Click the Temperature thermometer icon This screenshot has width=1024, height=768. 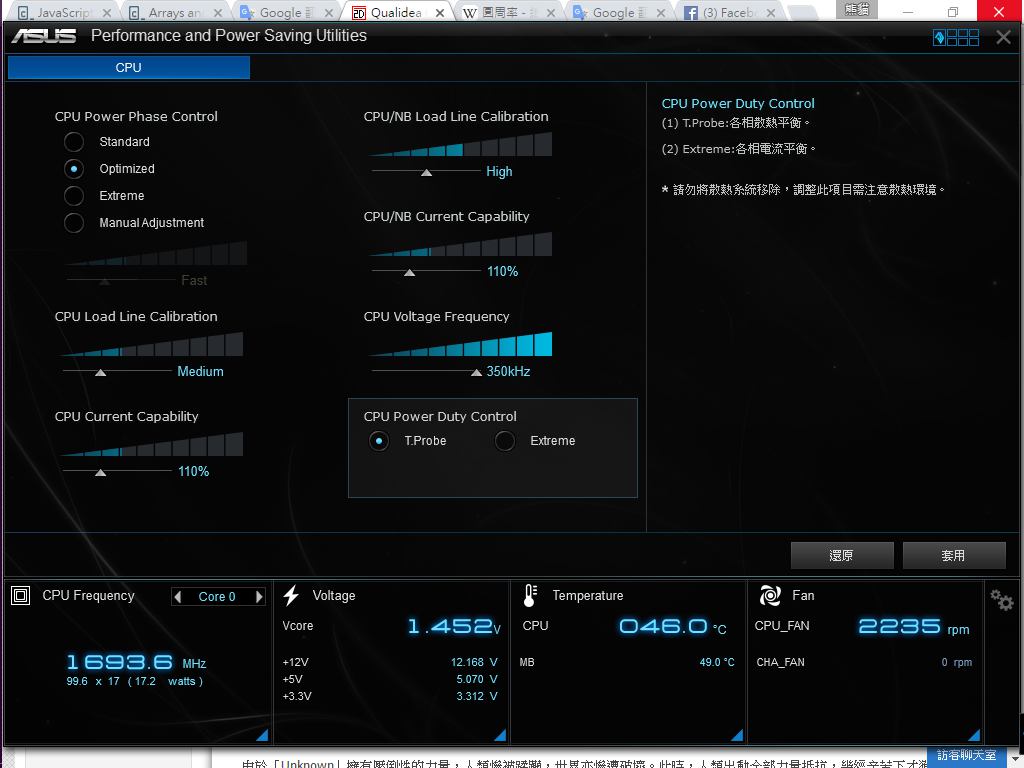click(x=530, y=596)
